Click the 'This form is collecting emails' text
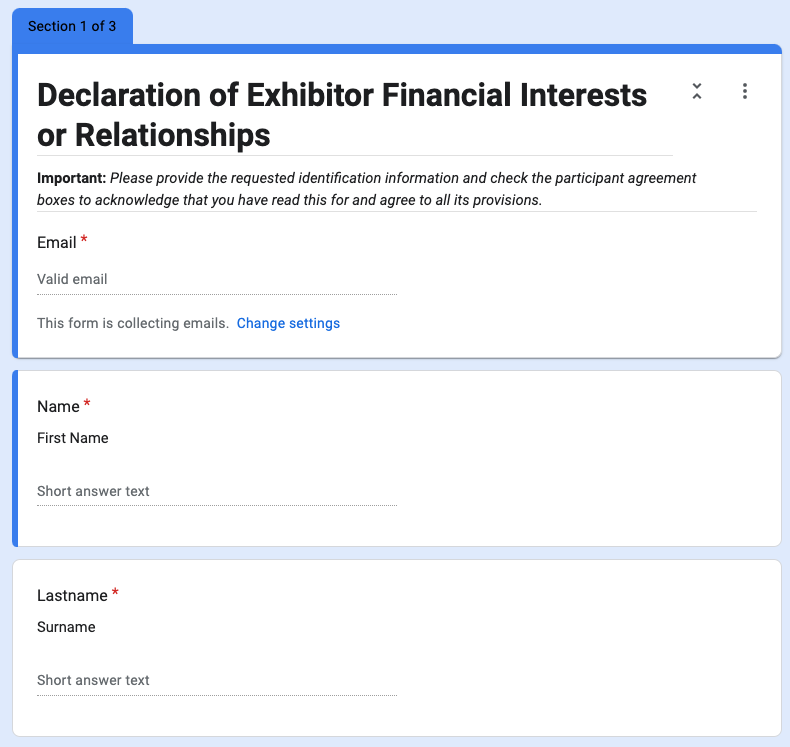This screenshot has width=790, height=747. (133, 324)
